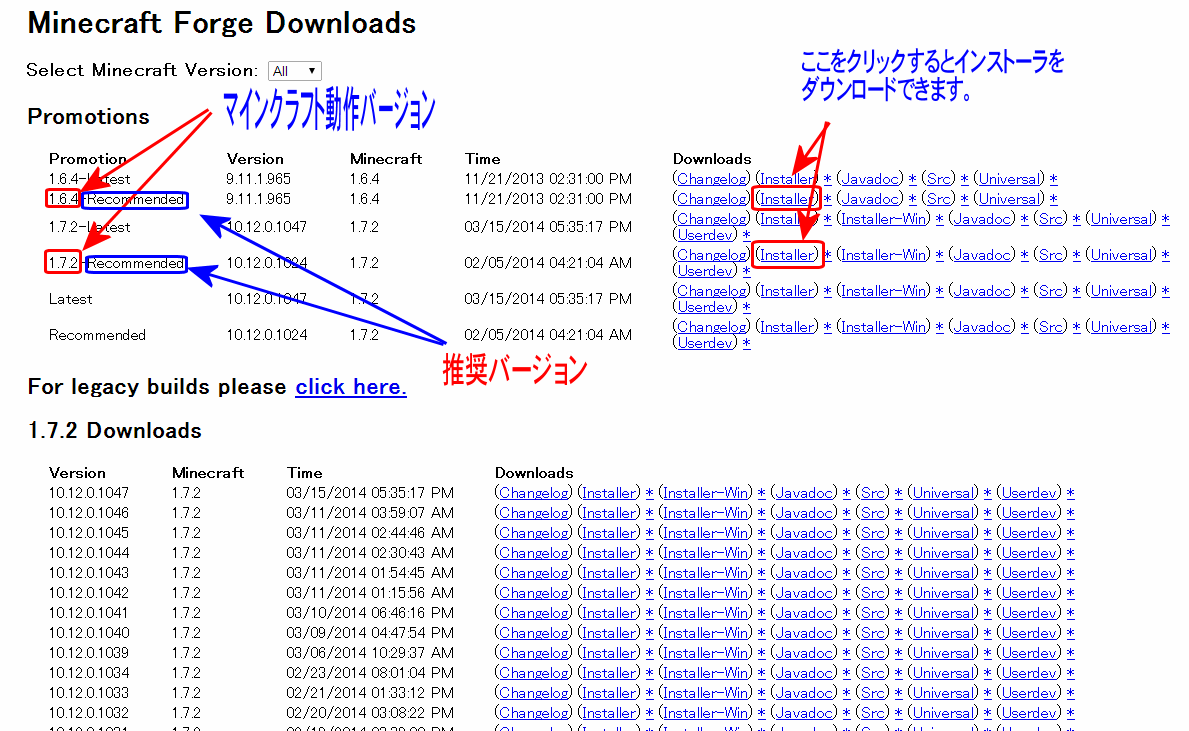This screenshot has height=731, width=1189.
Task: Open the legacy builds 'click here' link
Action: tap(350, 387)
